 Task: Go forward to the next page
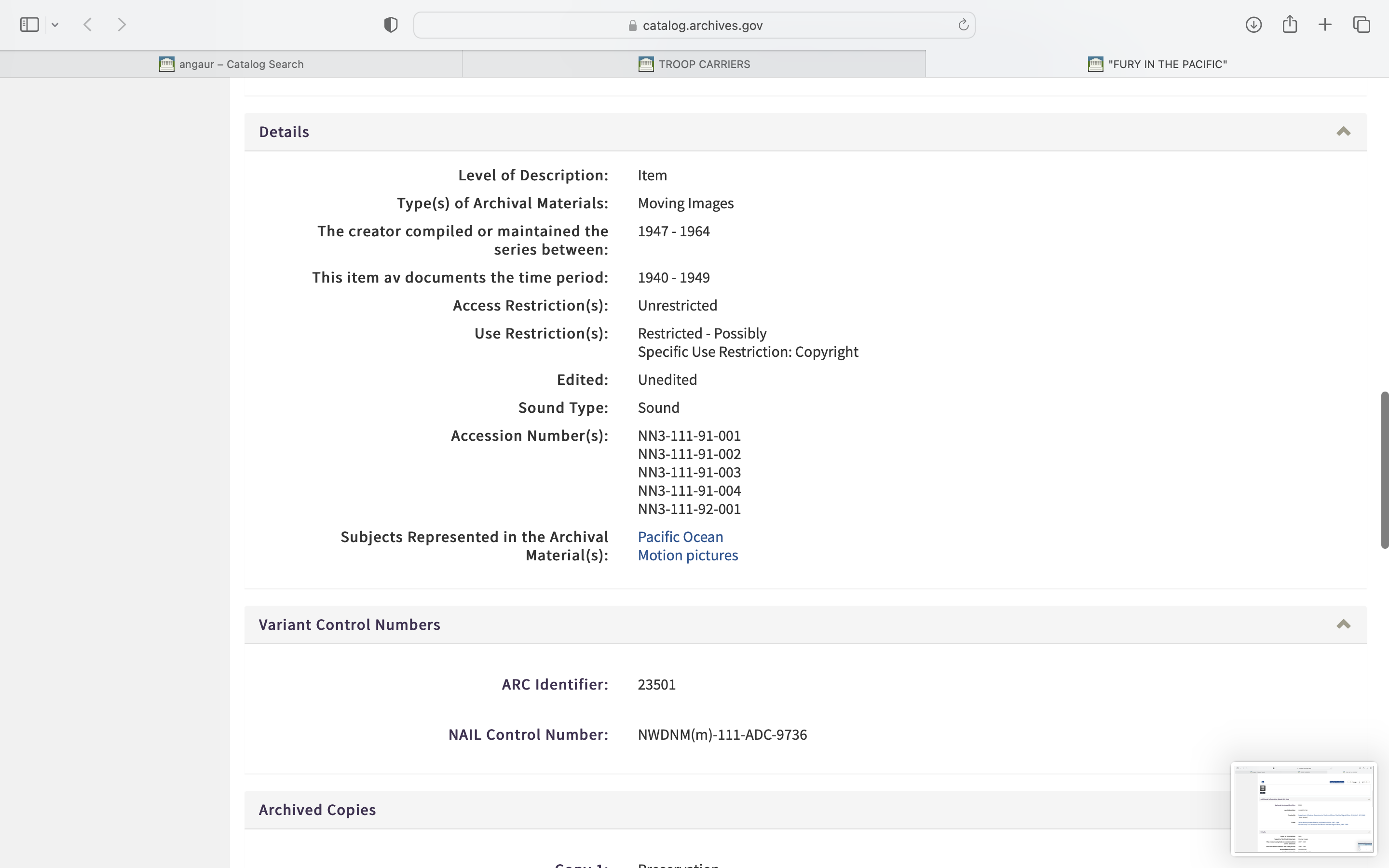point(122,25)
